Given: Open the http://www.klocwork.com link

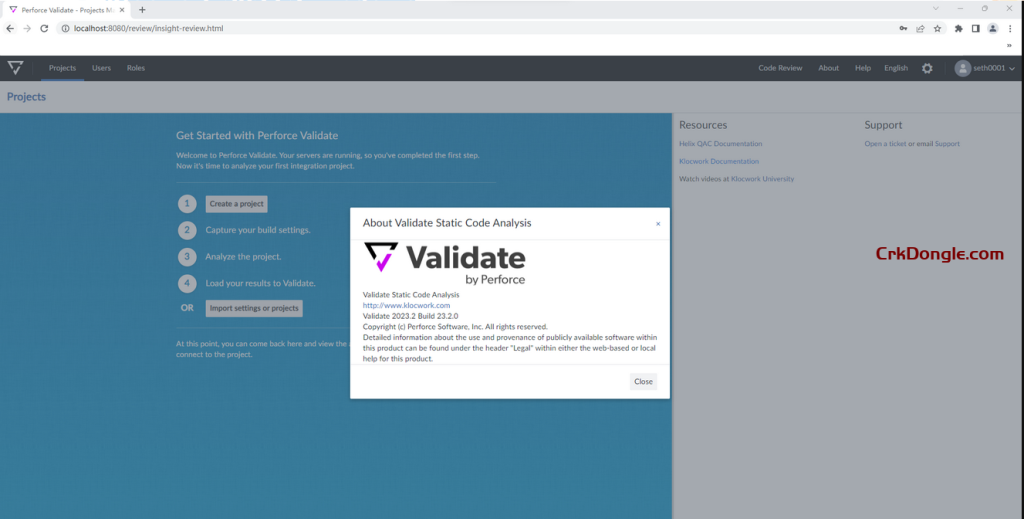Looking at the screenshot, I should tap(406, 305).
